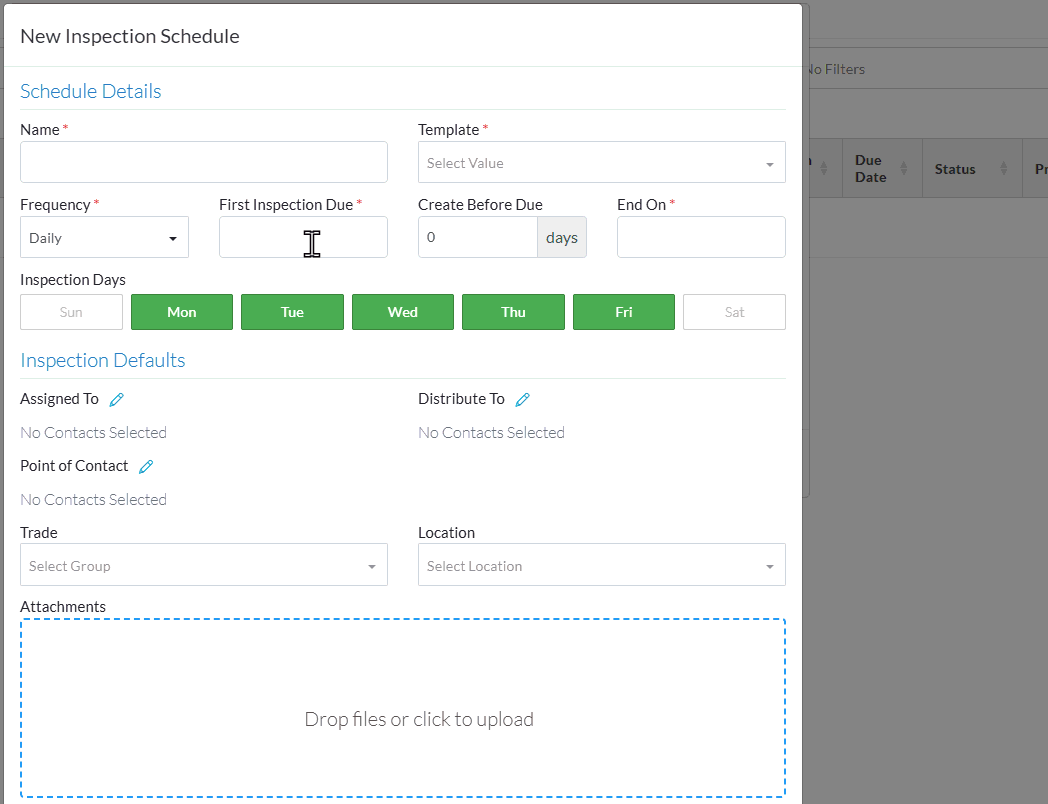Viewport: 1048px width, 804px height.
Task: Click the Attachments label
Action: (63, 607)
